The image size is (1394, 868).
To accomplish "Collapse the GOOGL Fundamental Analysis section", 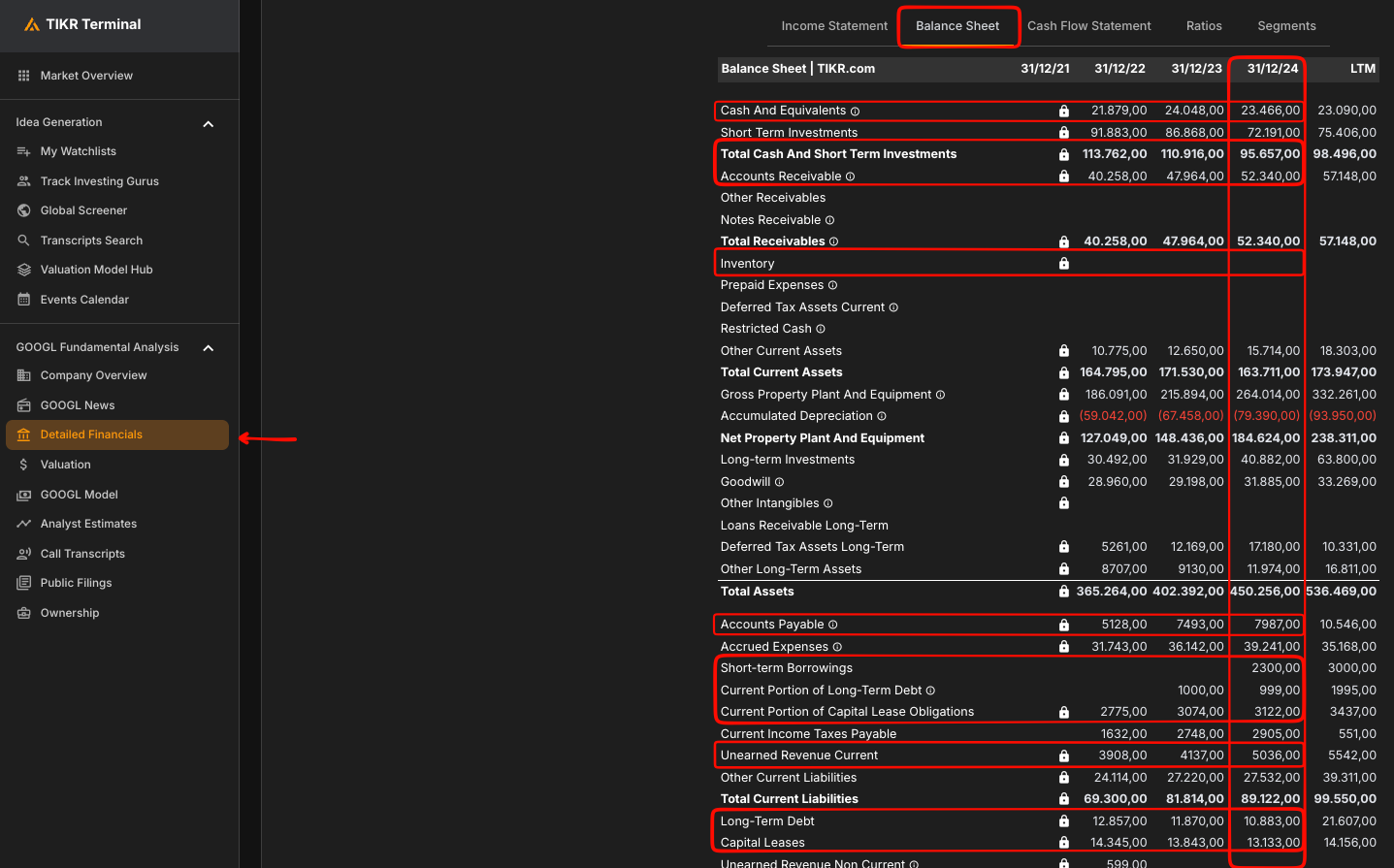I will point(208,348).
